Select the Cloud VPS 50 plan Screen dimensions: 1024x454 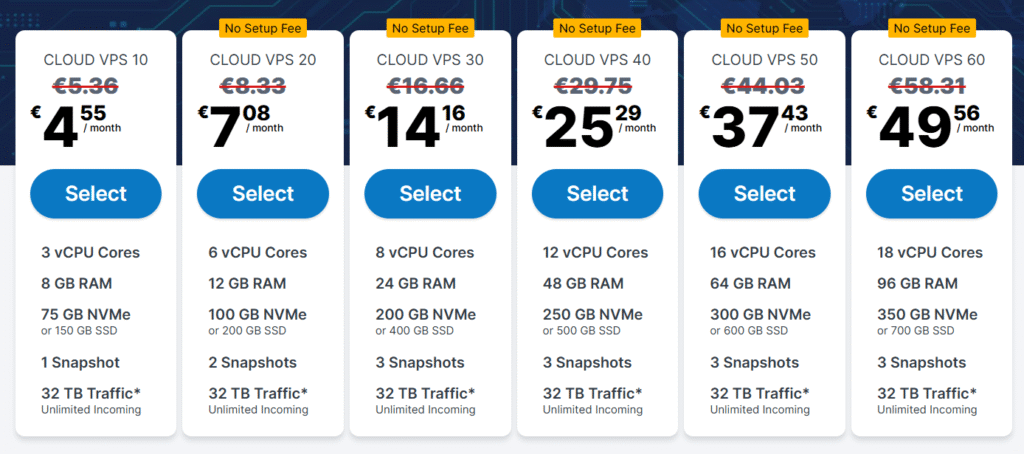click(765, 194)
